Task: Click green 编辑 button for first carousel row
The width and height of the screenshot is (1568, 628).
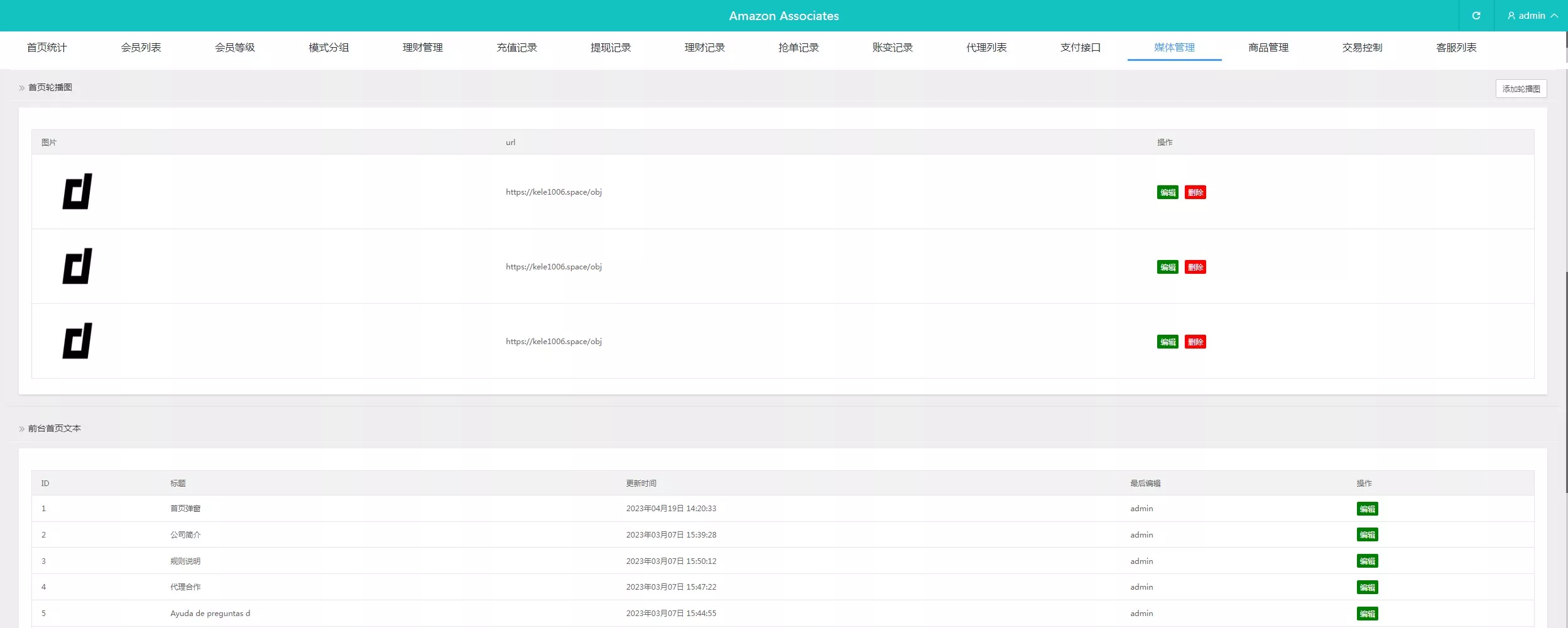Action: (1167, 192)
